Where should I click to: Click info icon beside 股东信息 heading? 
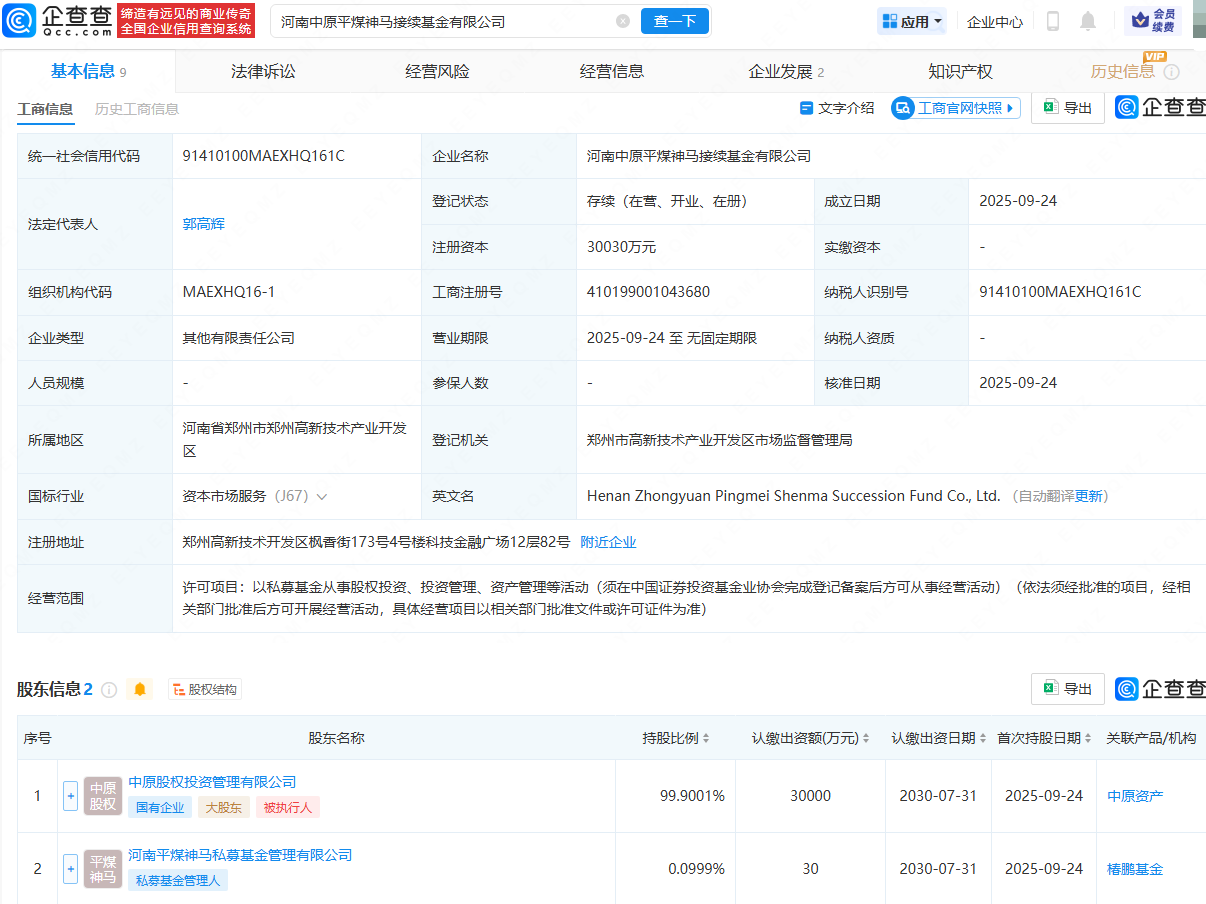(x=109, y=690)
